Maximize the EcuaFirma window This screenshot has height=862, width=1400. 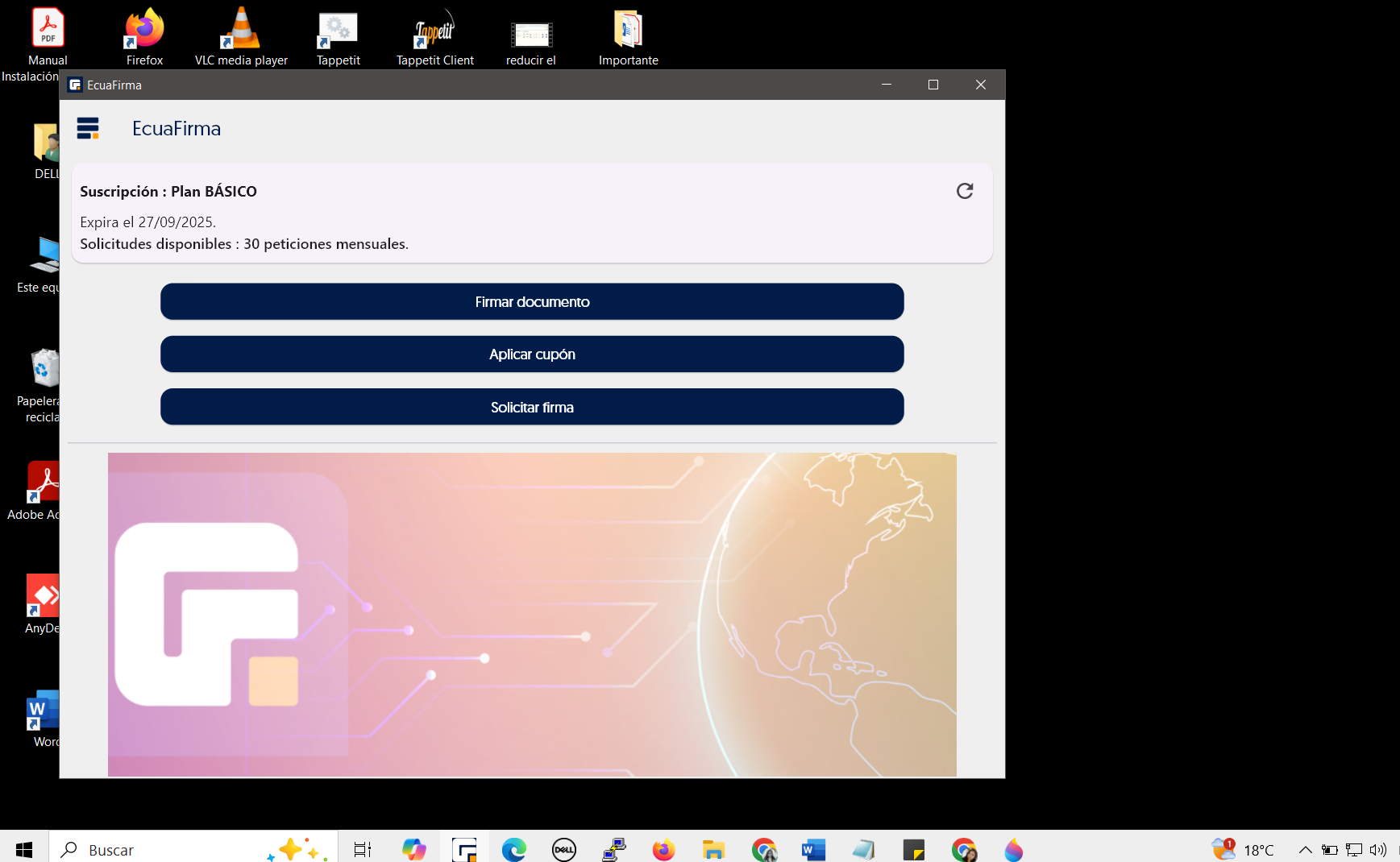(933, 85)
